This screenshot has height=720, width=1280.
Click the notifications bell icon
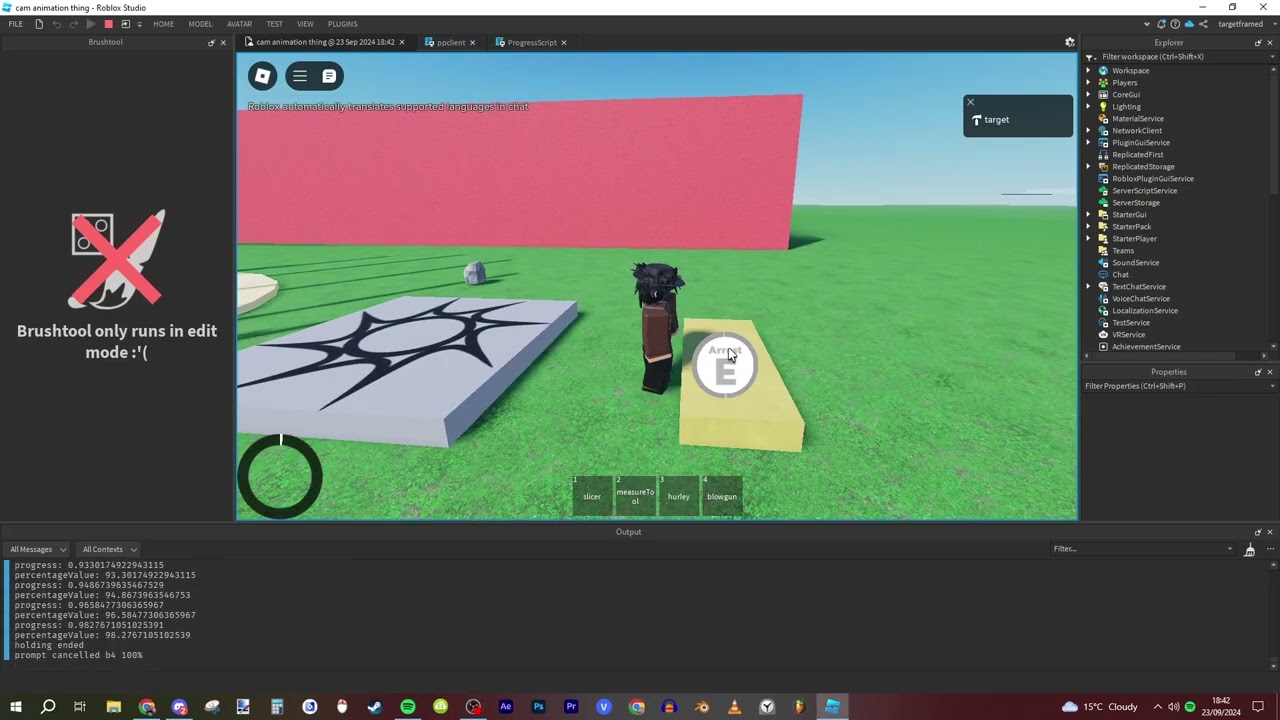[x=1161, y=24]
